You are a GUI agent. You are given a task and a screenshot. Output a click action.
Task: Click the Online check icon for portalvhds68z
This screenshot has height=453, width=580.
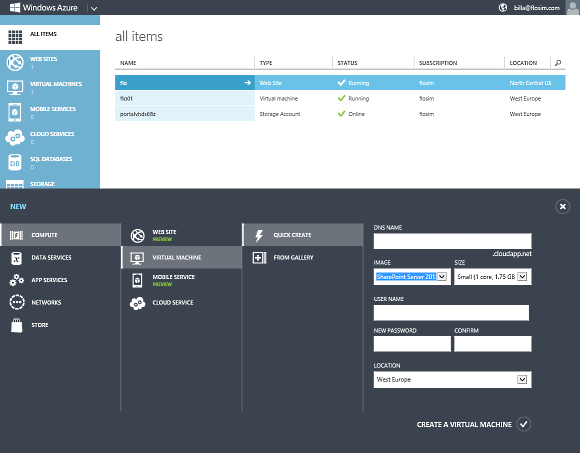pos(341,114)
